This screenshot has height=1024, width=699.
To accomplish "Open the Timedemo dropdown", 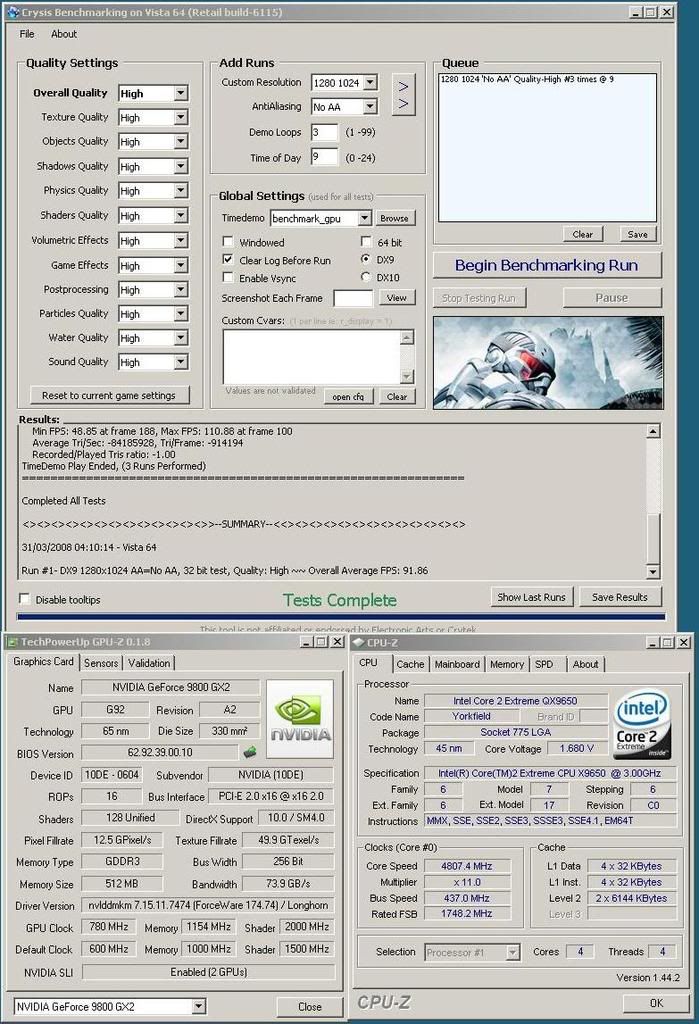I will pyautogui.click(x=365, y=218).
